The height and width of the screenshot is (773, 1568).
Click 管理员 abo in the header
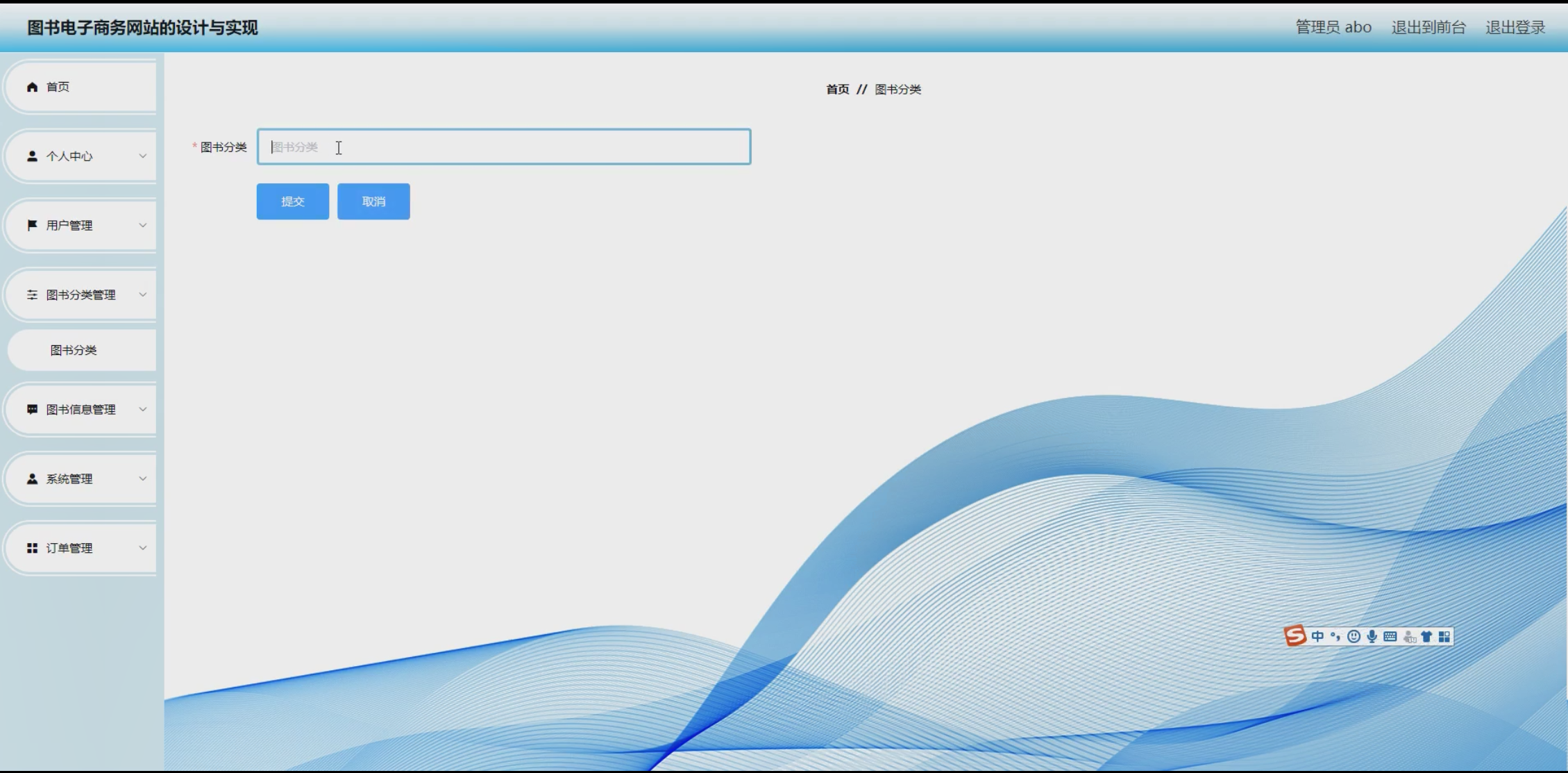pos(1333,27)
